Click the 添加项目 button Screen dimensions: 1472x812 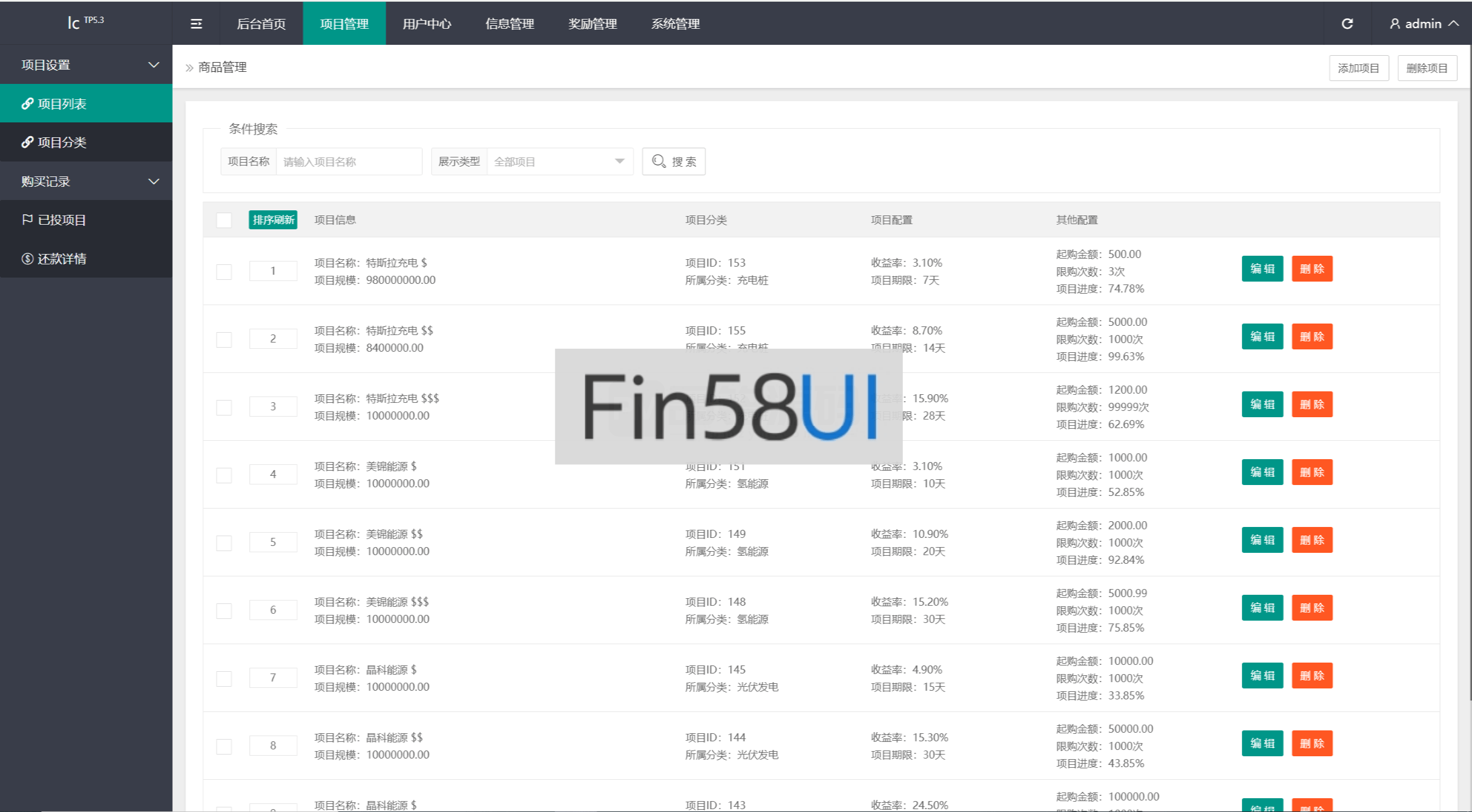click(1358, 68)
